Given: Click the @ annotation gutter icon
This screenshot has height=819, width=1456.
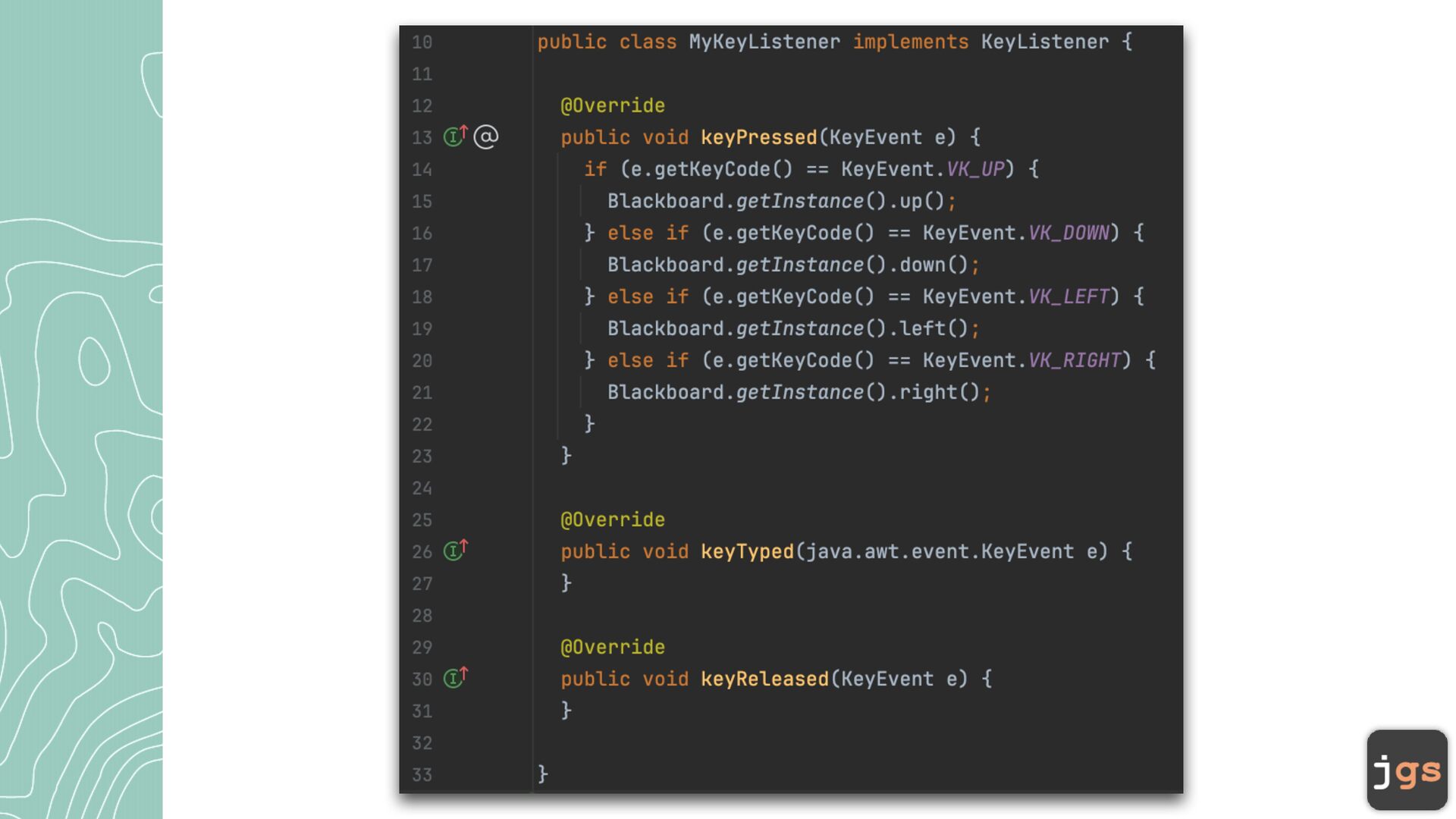Looking at the screenshot, I should (486, 136).
